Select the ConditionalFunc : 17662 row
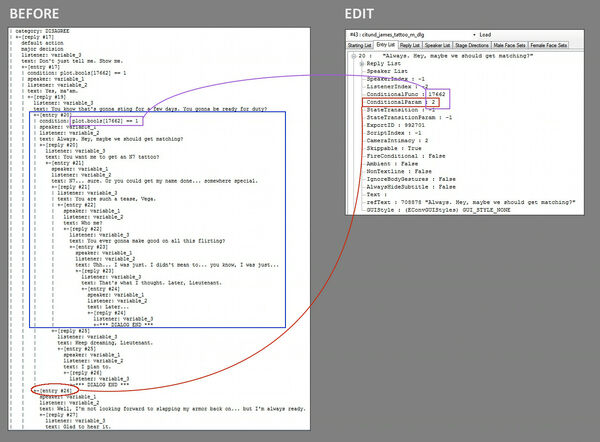600x442 pixels. click(406, 94)
